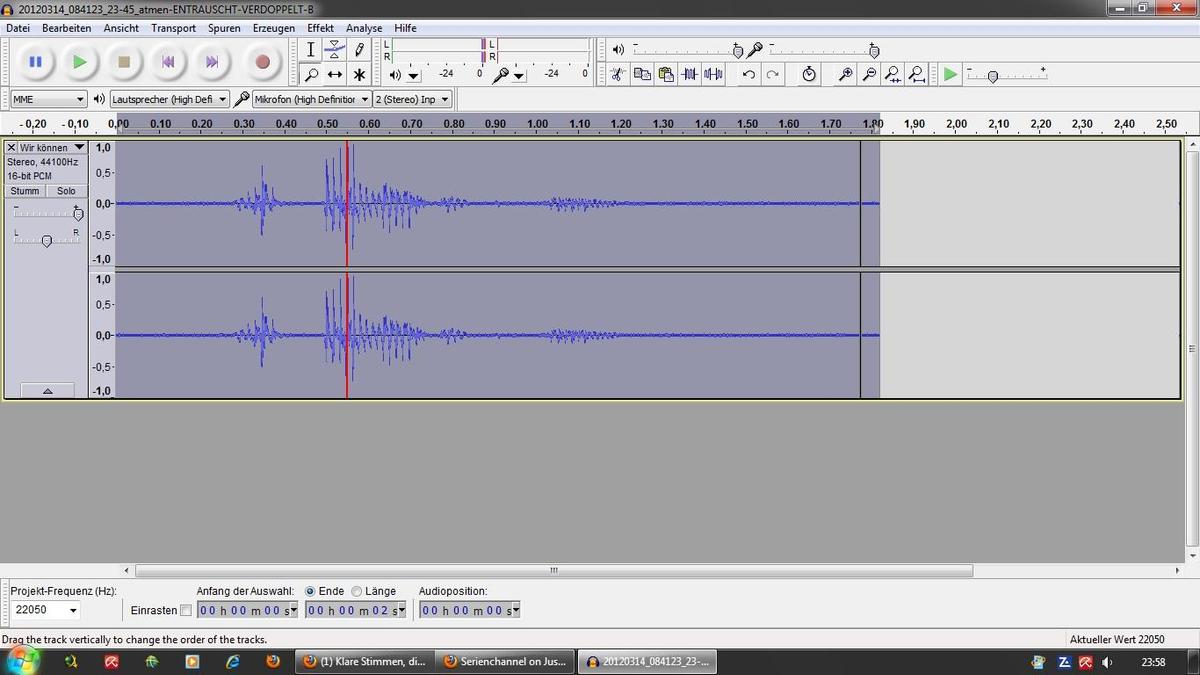Open the Ansicht menu
The width and height of the screenshot is (1200, 675).
pos(121,28)
